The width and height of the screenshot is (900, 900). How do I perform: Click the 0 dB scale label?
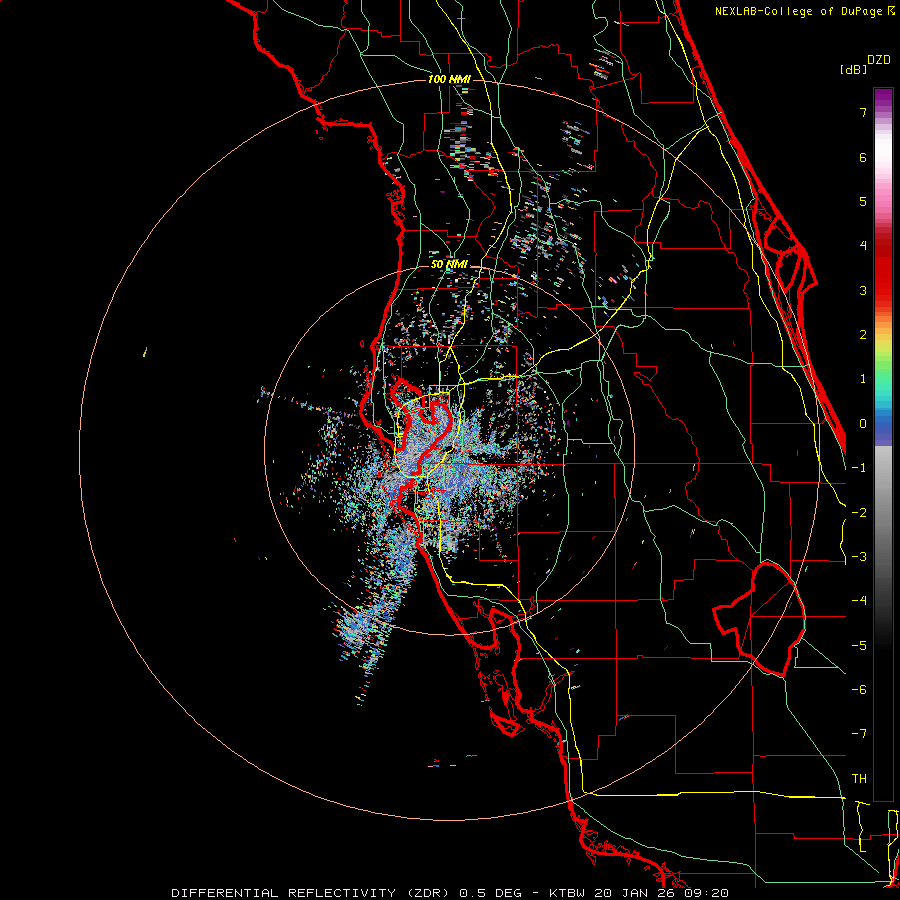click(863, 424)
